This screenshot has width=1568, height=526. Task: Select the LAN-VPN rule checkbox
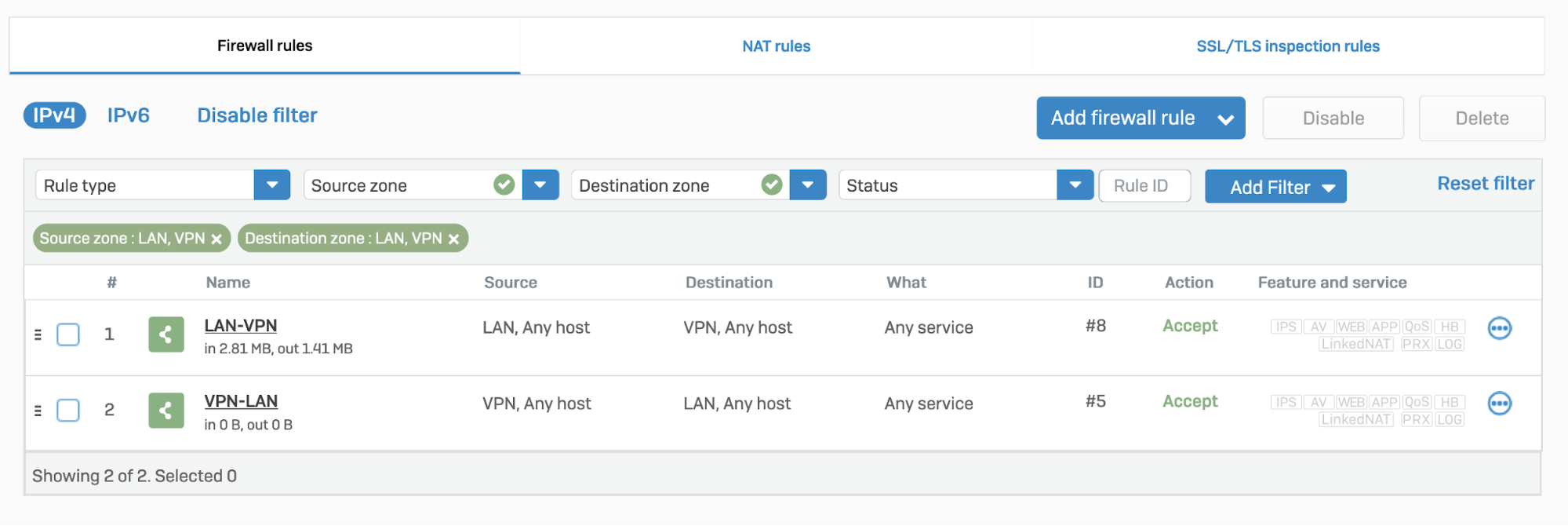coord(68,334)
